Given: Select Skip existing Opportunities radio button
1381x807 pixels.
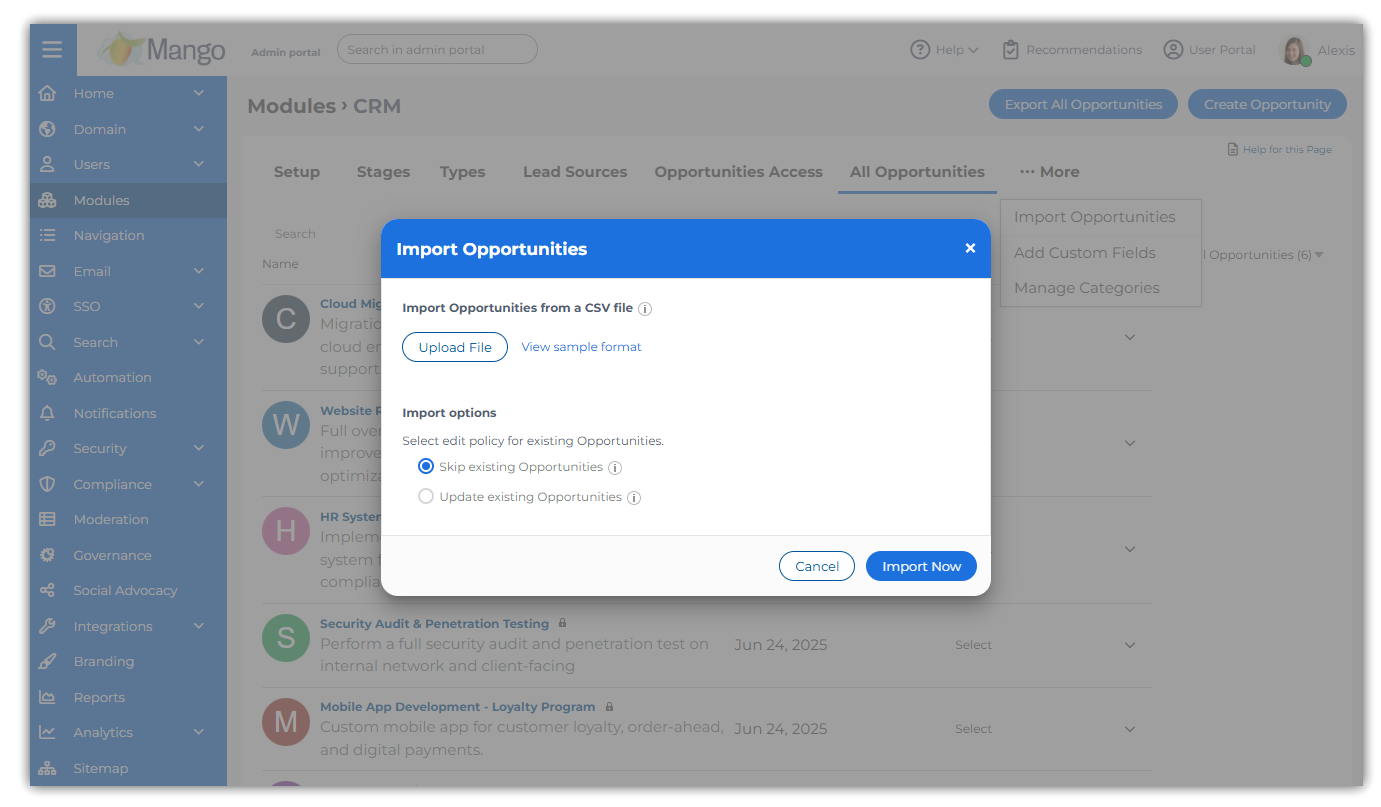Looking at the screenshot, I should [426, 467].
